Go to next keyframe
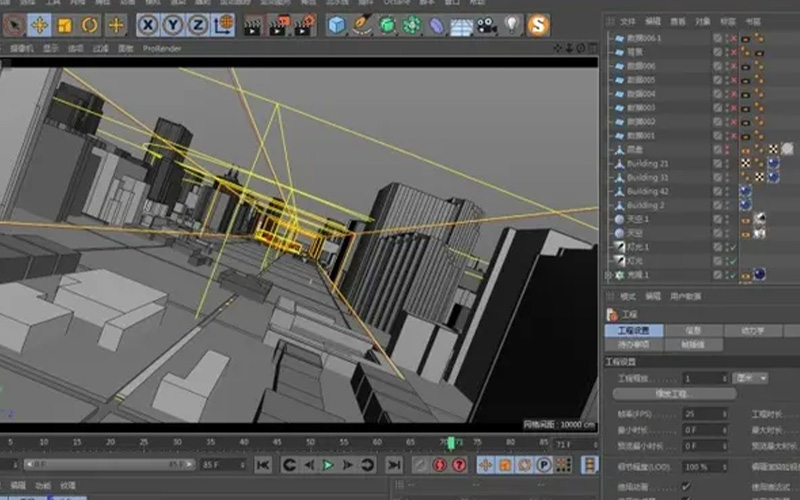800x500 pixels. (x=367, y=465)
